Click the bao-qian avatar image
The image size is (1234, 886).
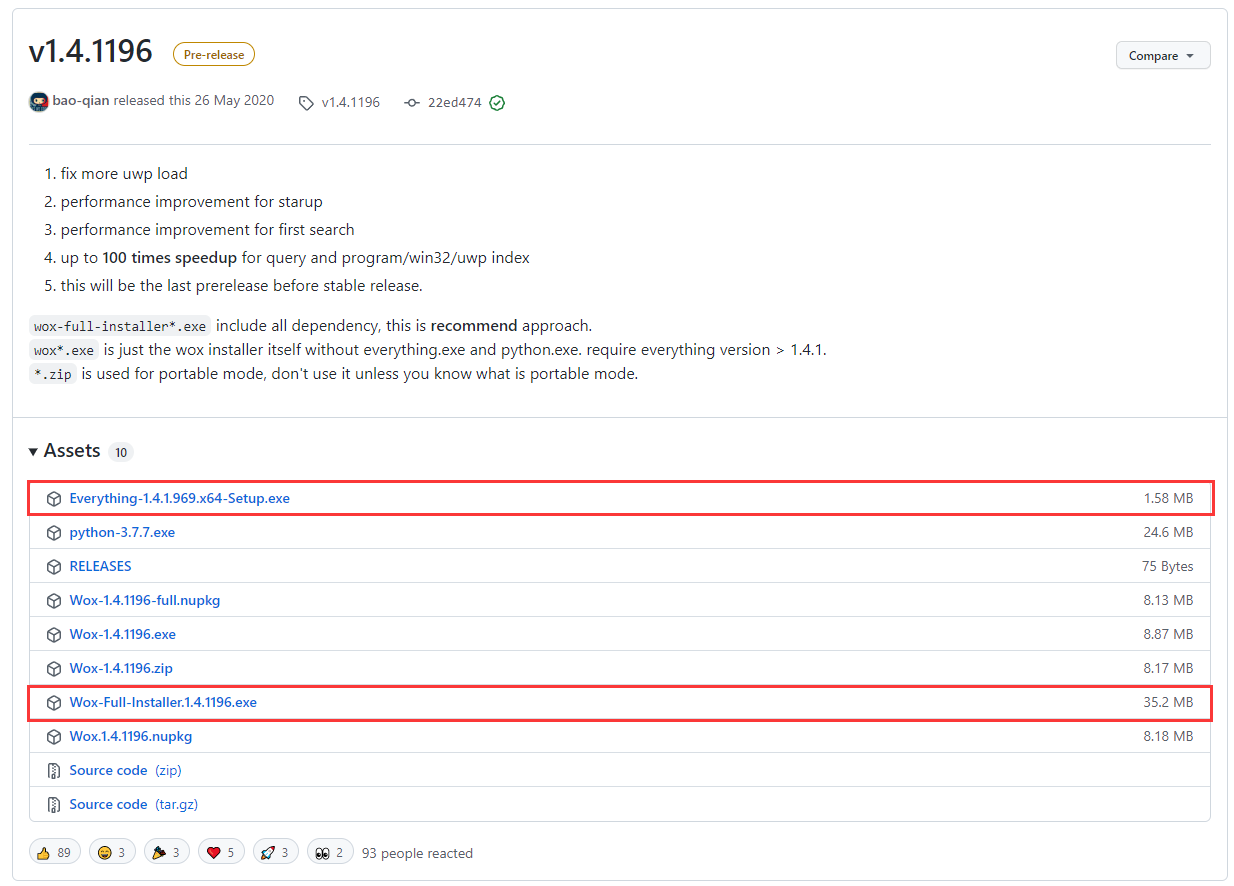pyautogui.click(x=39, y=102)
